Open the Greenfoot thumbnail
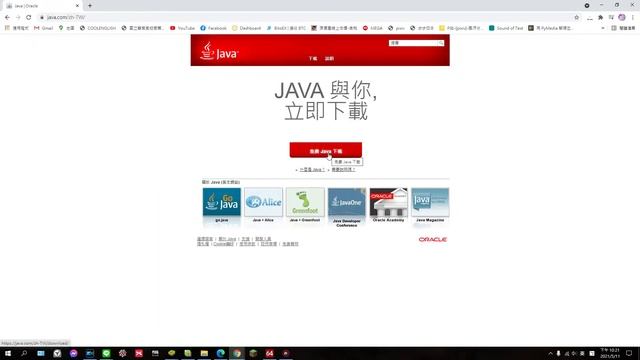640x360 pixels. coord(305,202)
